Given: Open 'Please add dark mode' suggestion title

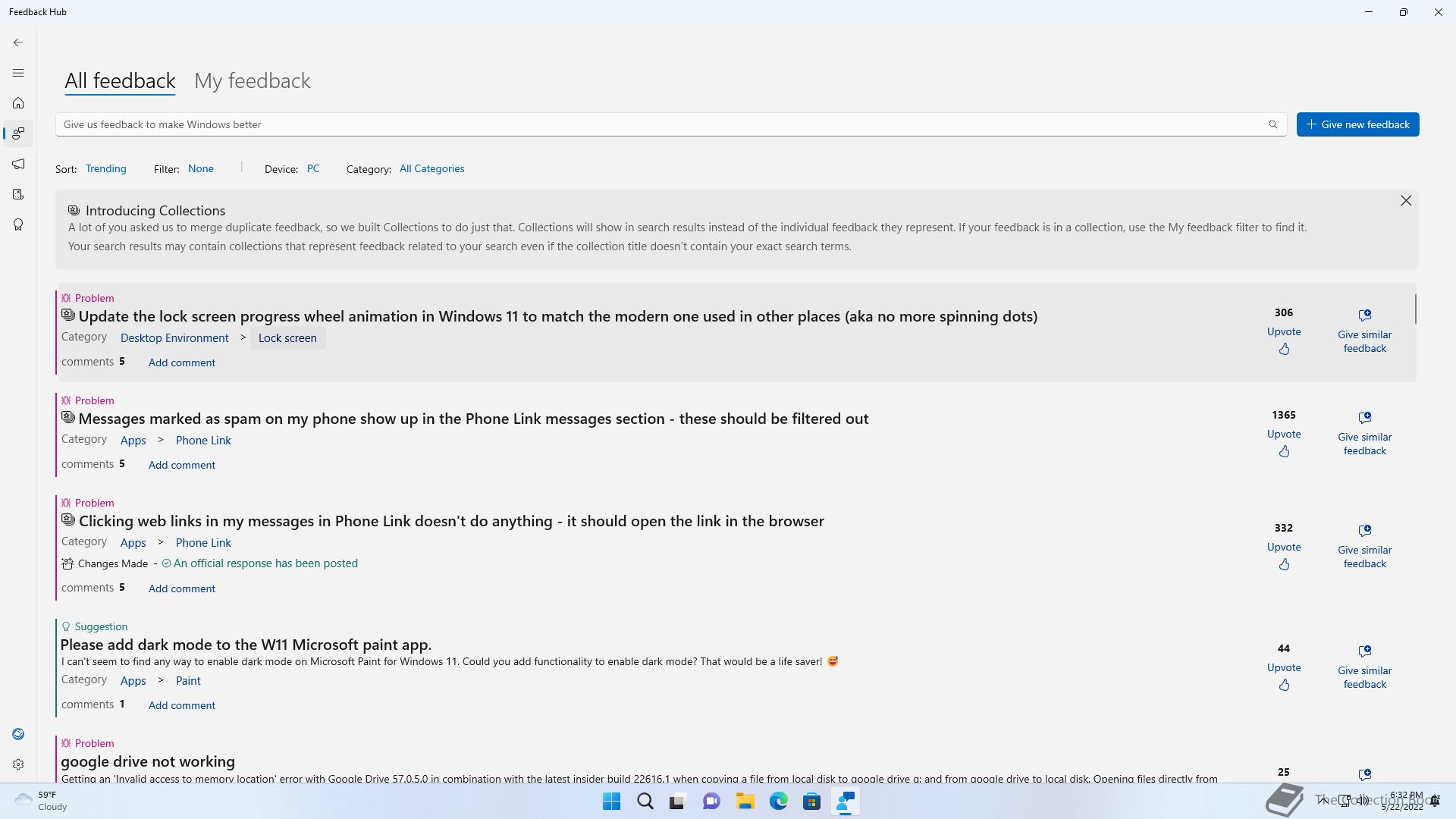Looking at the screenshot, I should (246, 645).
